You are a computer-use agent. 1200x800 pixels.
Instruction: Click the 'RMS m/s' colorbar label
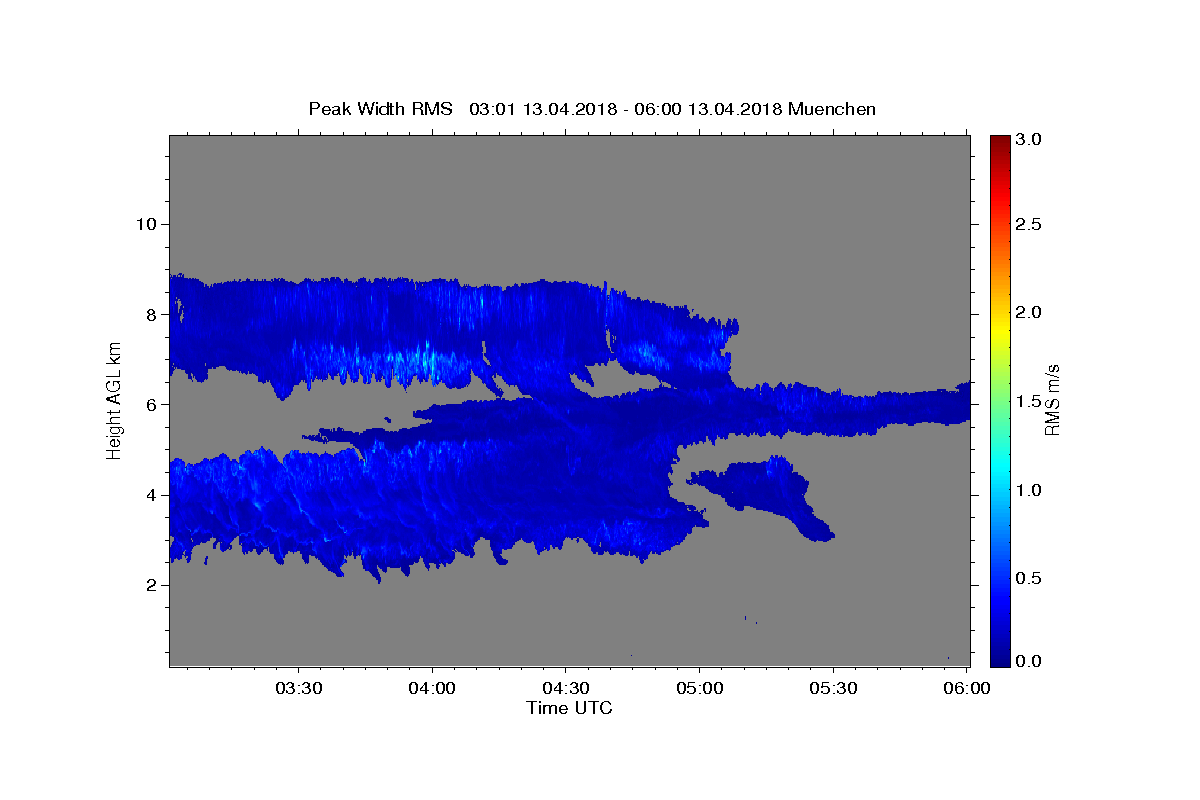[x=1051, y=400]
